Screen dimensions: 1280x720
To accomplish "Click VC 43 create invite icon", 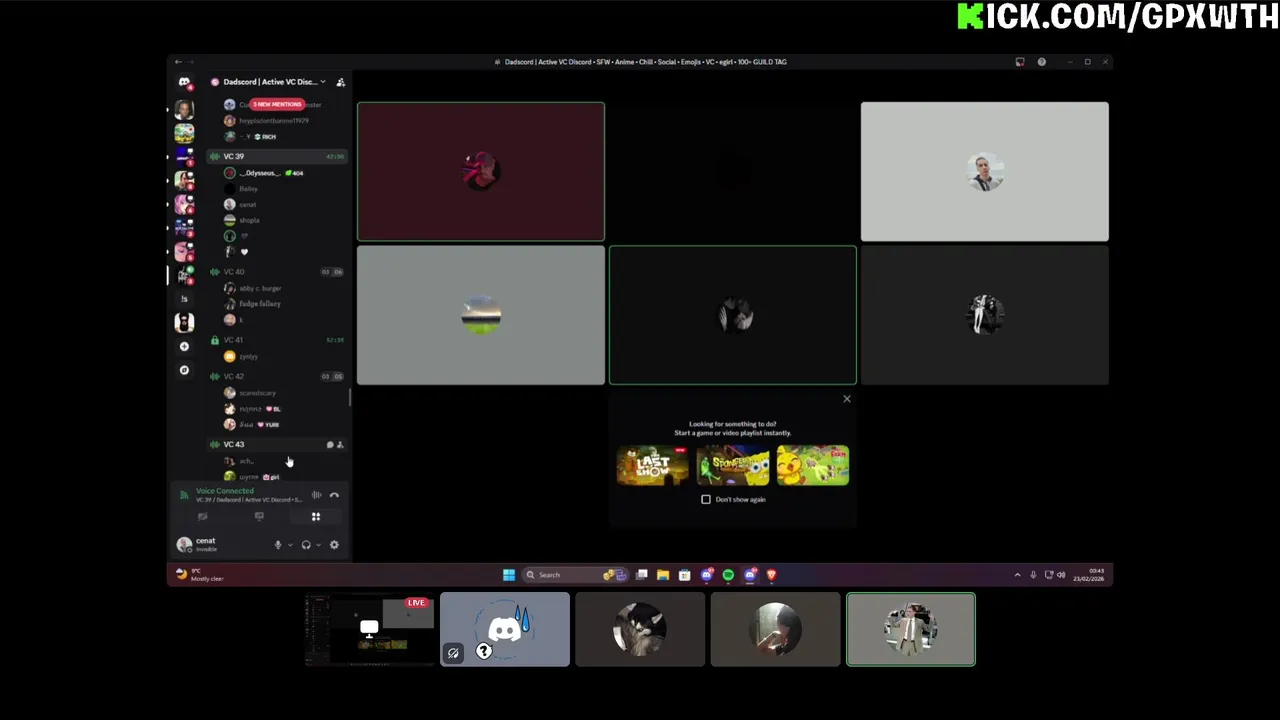I will click(340, 444).
